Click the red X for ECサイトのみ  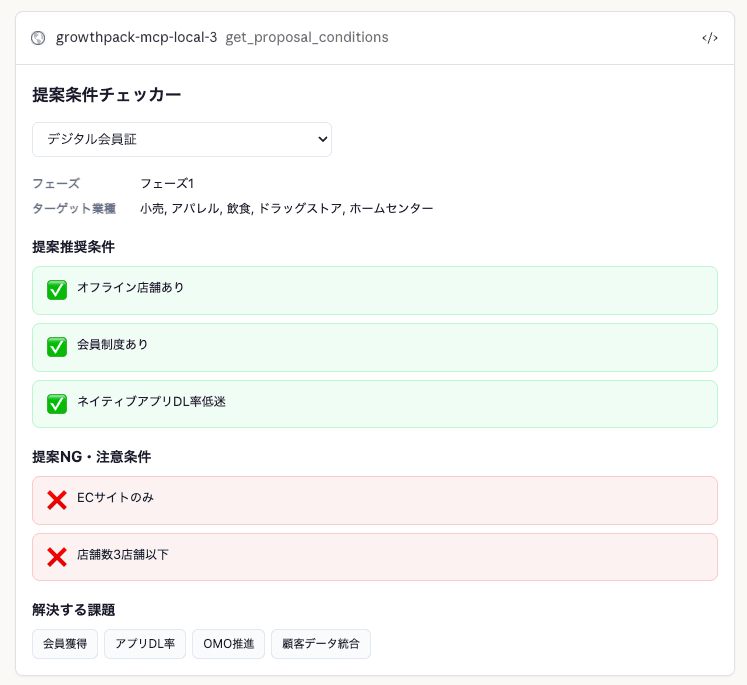tap(57, 500)
